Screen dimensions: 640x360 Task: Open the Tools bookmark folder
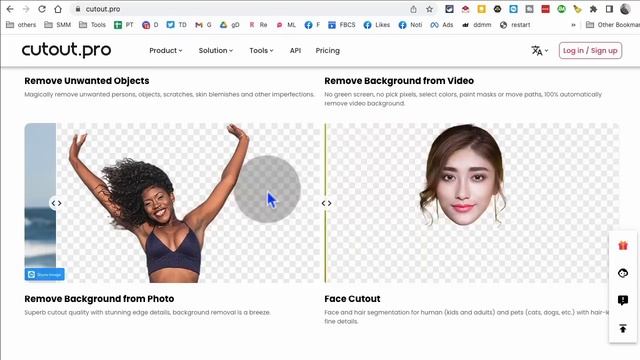pos(92,25)
